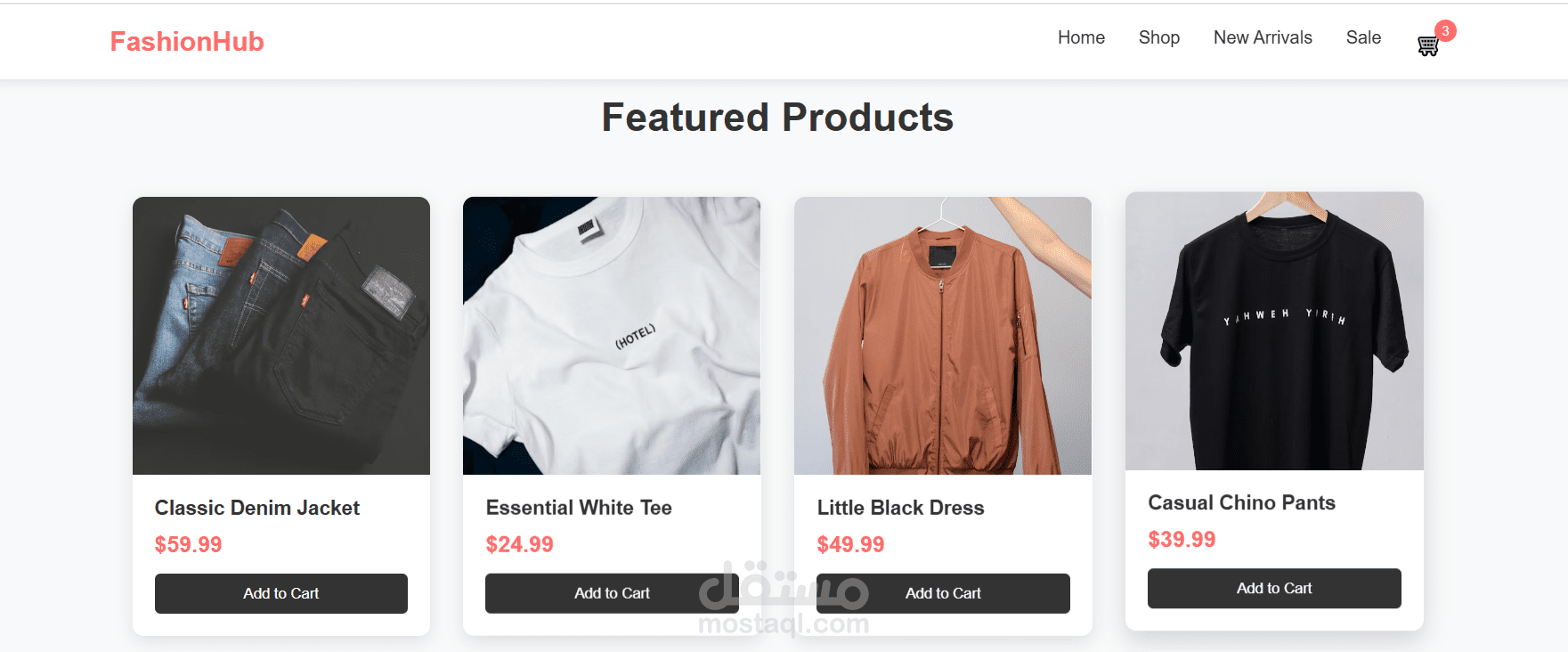Open the shopping cart icon
Viewport: 1568px width, 652px height.
click(1427, 46)
